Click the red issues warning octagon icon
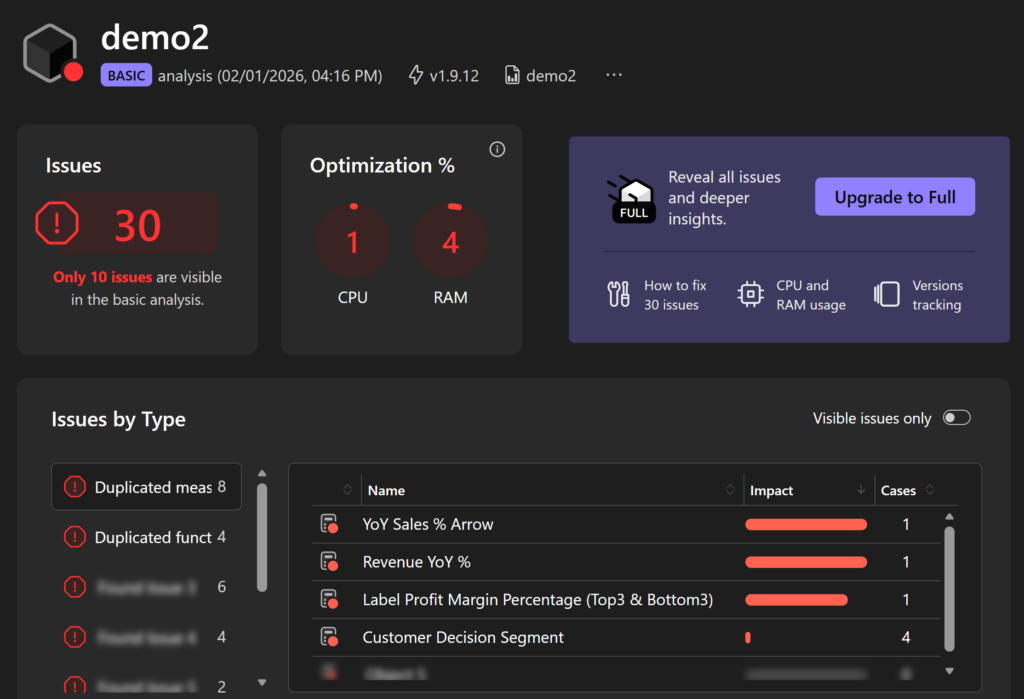 [57, 224]
